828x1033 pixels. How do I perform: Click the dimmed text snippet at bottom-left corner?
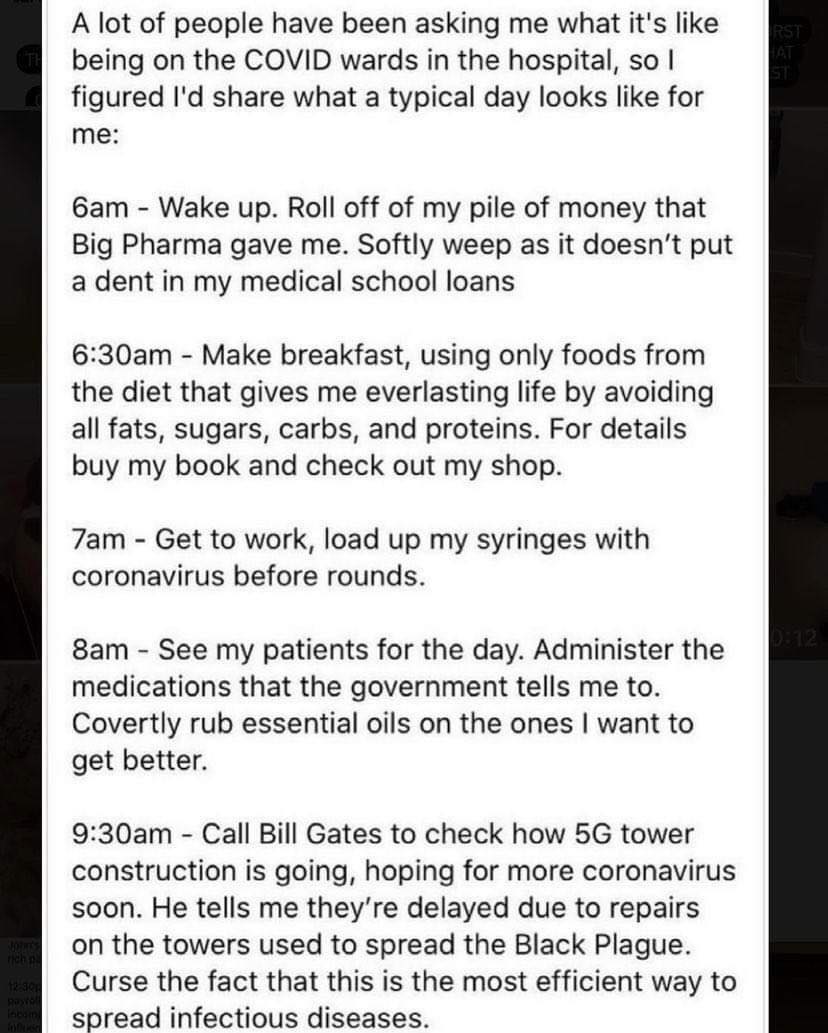tap(24, 985)
